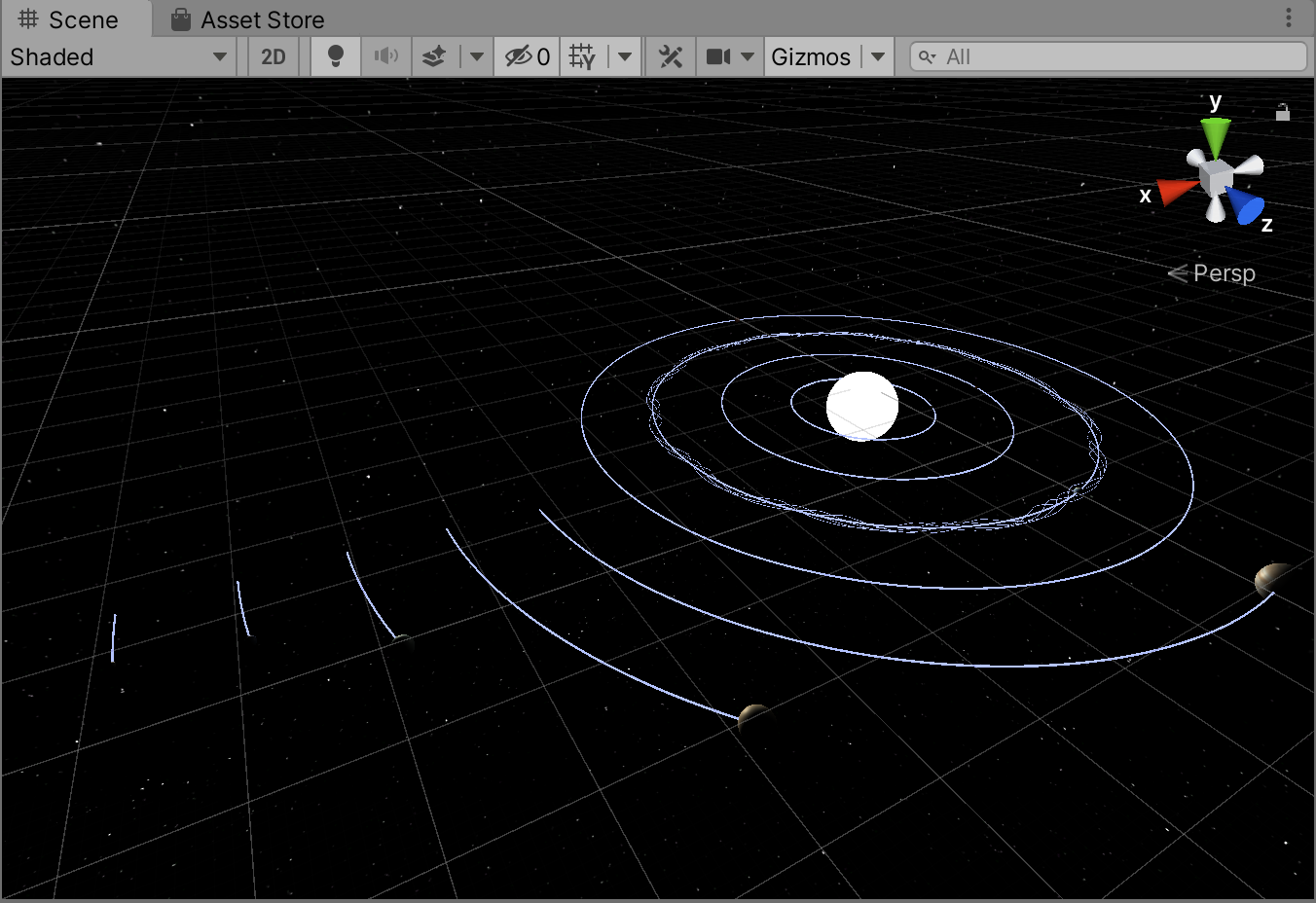Click the red X axis cone on gizmo
The height and width of the screenshot is (903, 1316).
pos(1176,192)
